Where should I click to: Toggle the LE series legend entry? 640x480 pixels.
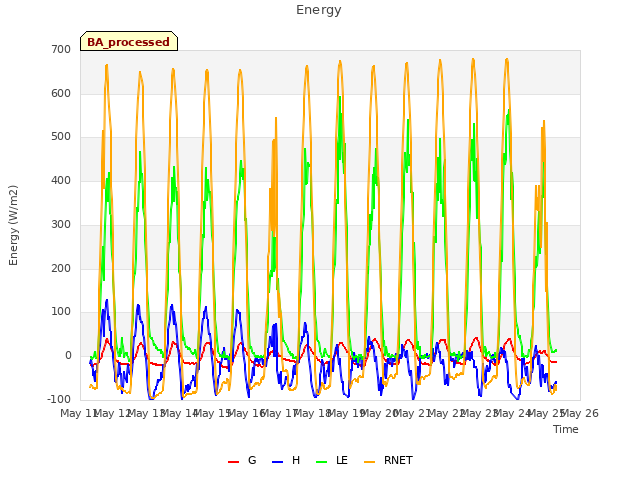332,460
